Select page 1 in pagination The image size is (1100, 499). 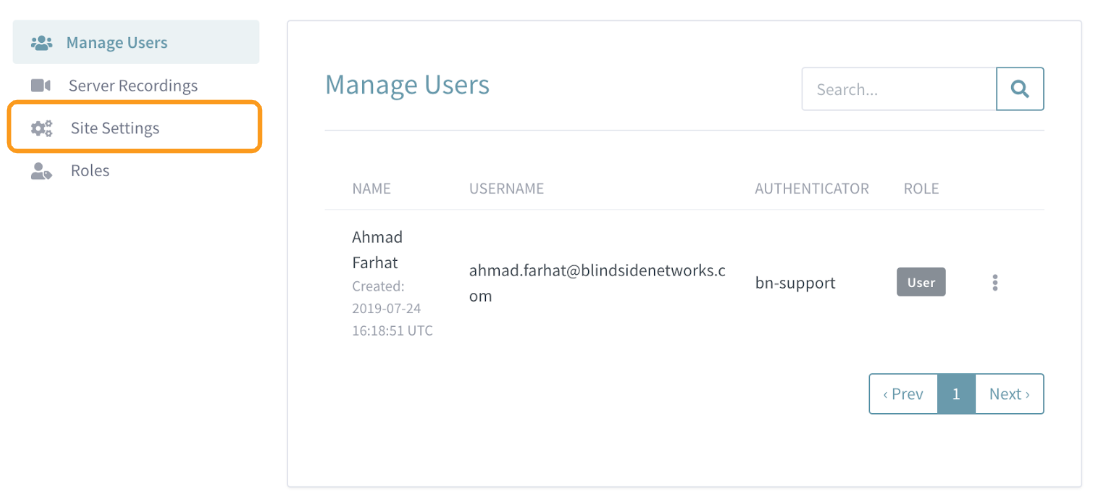click(956, 394)
